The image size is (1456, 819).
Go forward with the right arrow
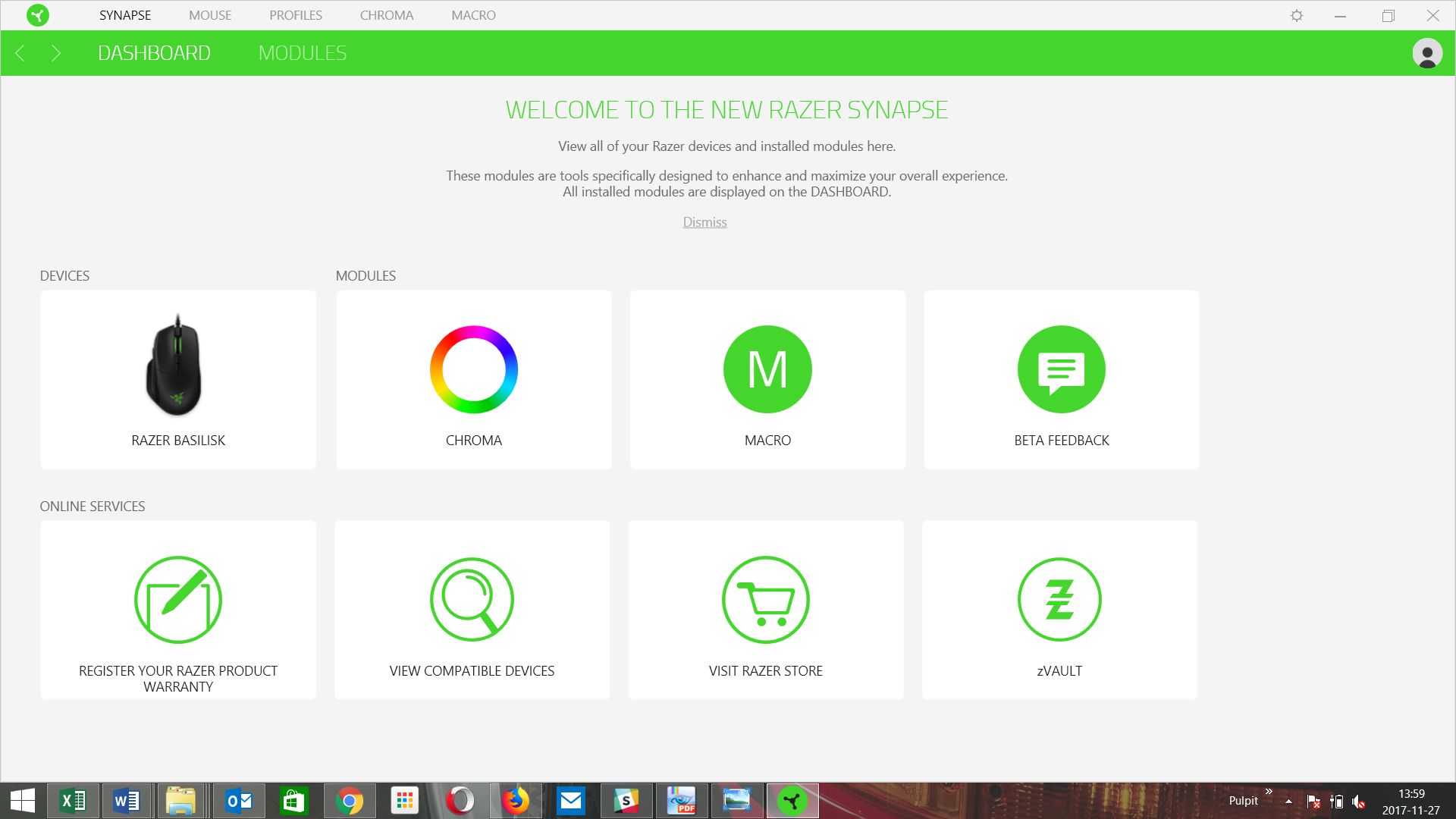pos(55,53)
